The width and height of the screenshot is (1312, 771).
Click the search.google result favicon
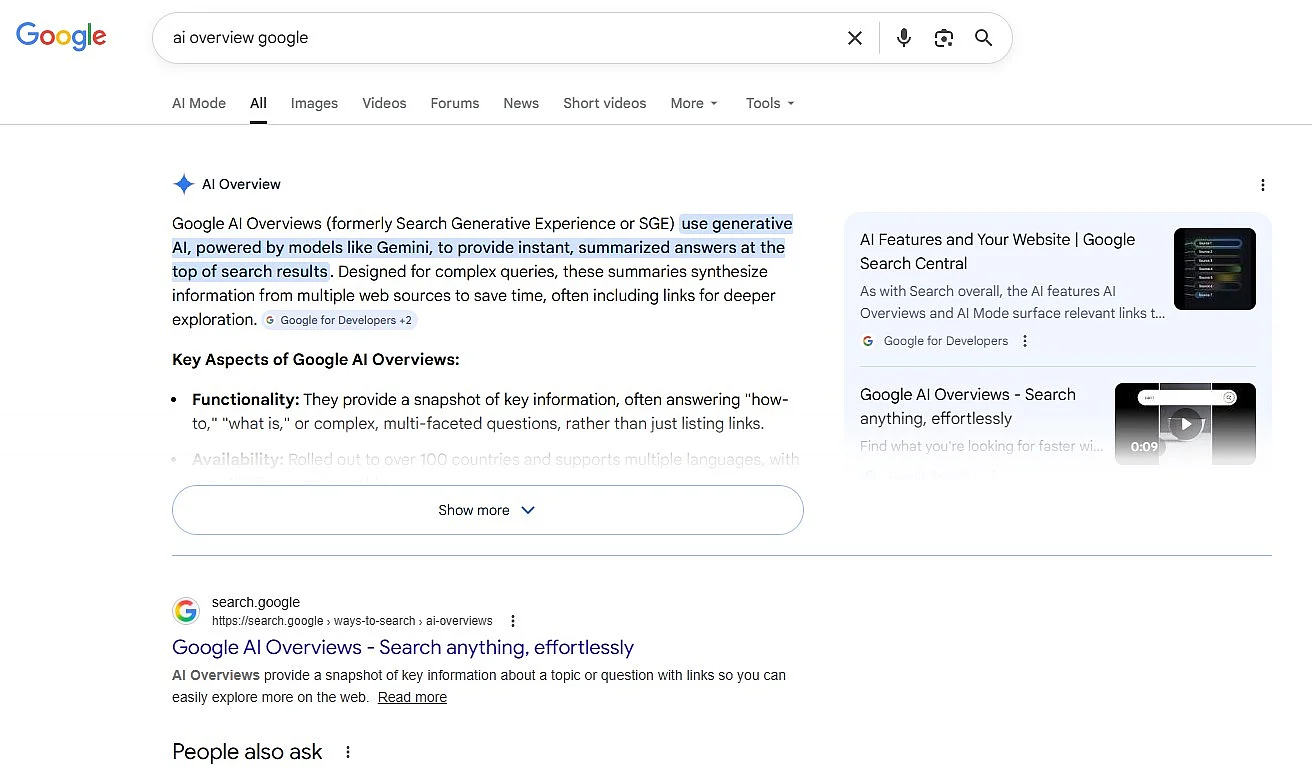tap(186, 611)
